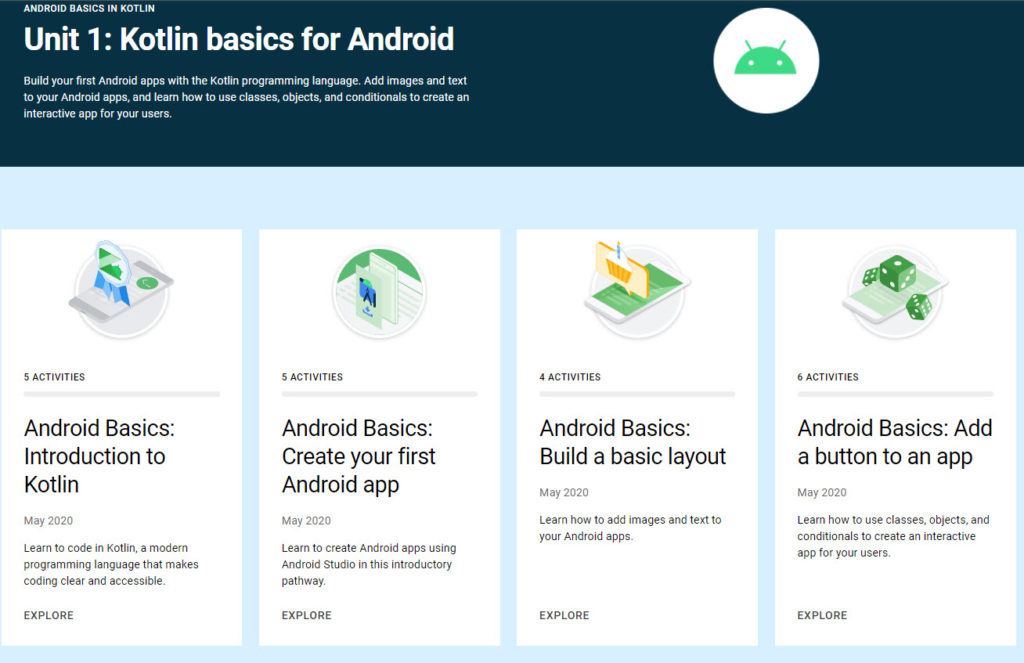Viewport: 1024px width, 663px height.
Task: Open Android Basics: Create your first Android app title
Action: pos(359,456)
